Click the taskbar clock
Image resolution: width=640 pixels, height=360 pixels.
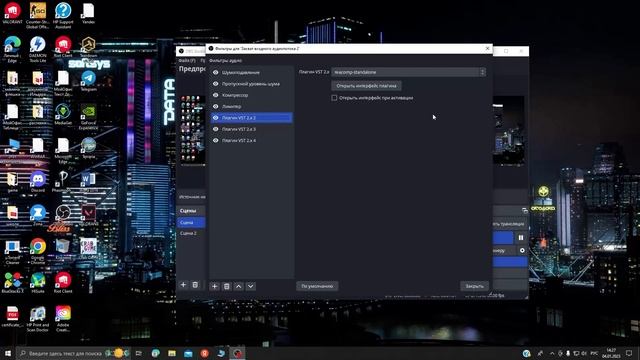[611, 353]
